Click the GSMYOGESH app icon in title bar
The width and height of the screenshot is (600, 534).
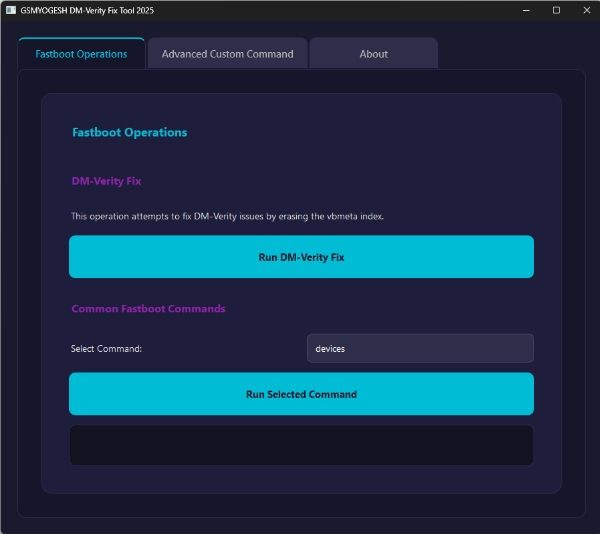point(10,10)
